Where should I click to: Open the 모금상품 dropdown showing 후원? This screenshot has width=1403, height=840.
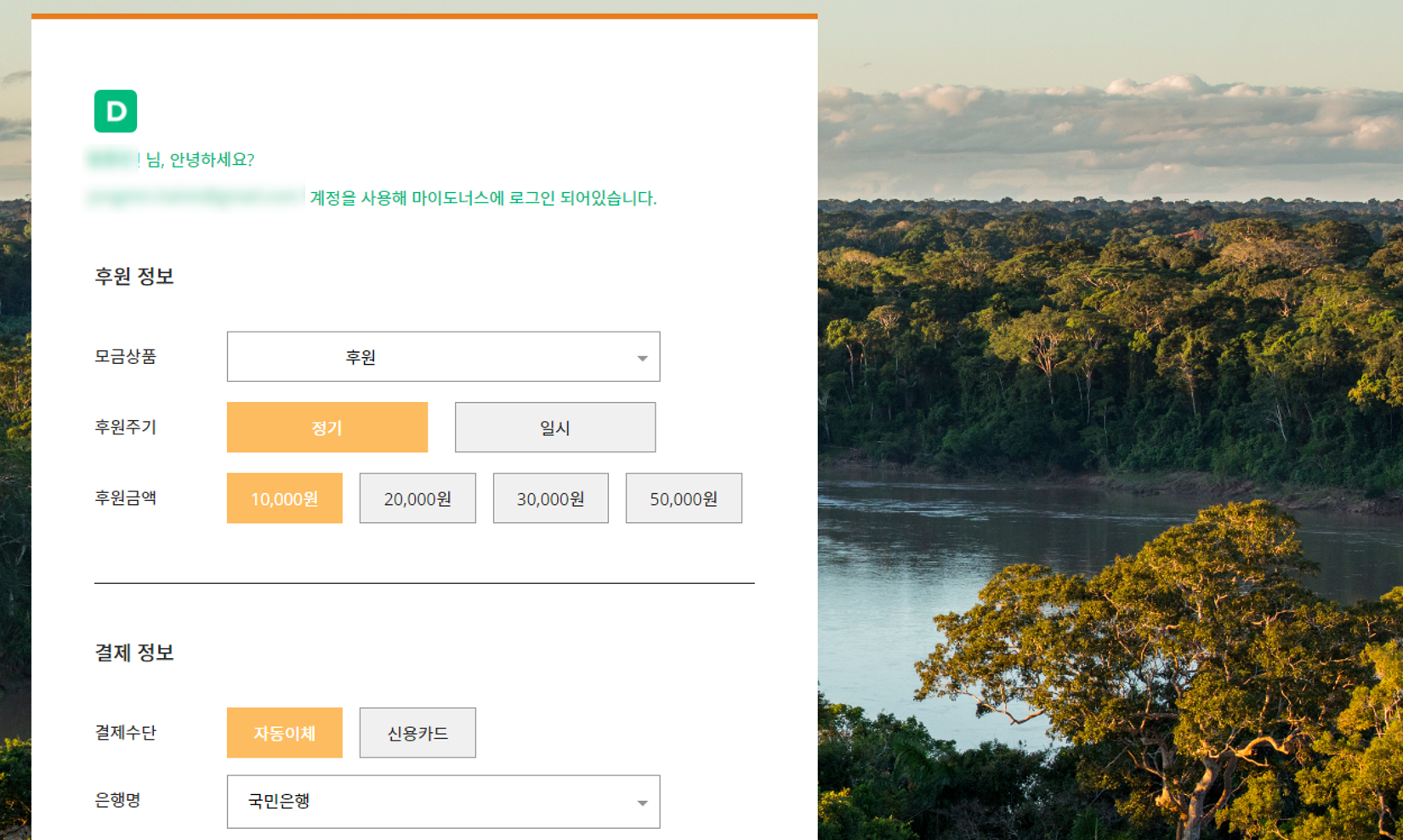pos(443,357)
